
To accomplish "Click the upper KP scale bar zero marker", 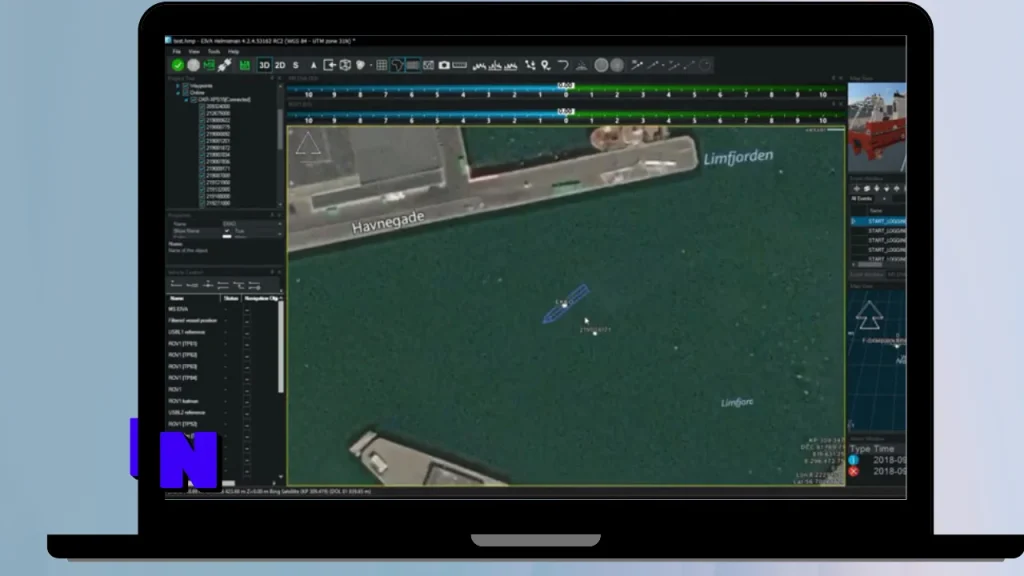I will (566, 86).
